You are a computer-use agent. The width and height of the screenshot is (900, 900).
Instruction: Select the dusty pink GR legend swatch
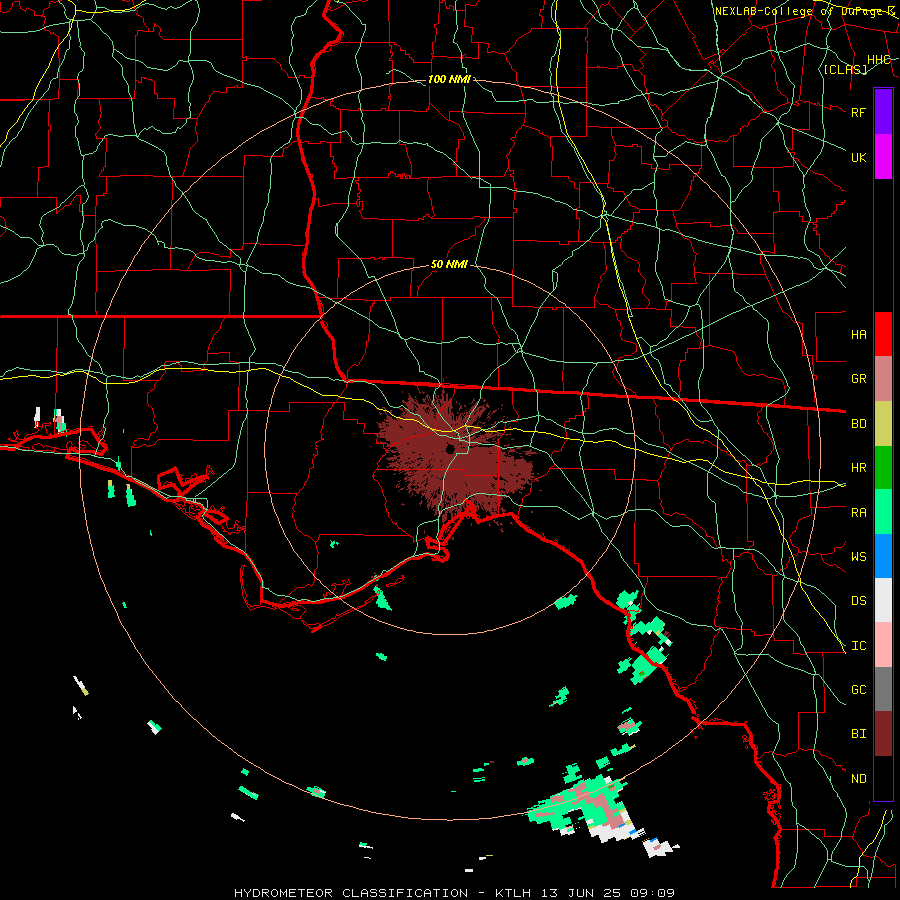click(883, 378)
